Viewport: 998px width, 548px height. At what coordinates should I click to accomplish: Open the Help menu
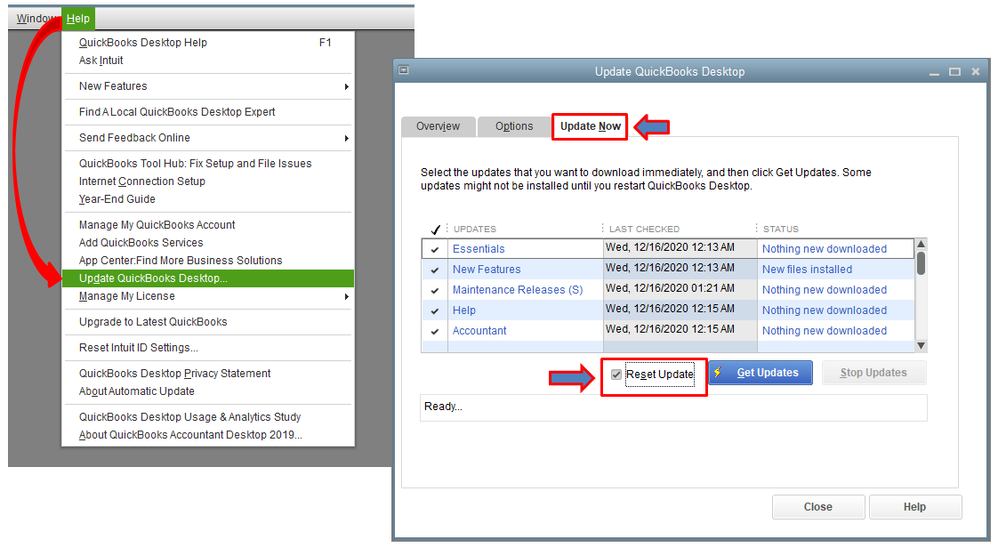click(78, 18)
